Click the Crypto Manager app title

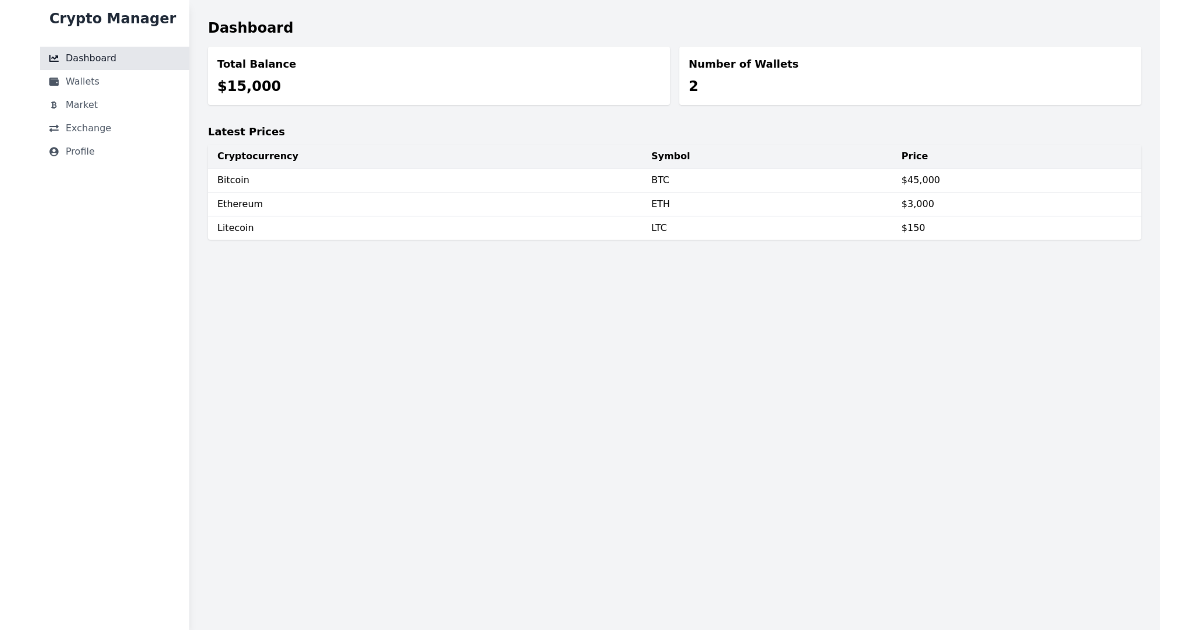click(112, 18)
